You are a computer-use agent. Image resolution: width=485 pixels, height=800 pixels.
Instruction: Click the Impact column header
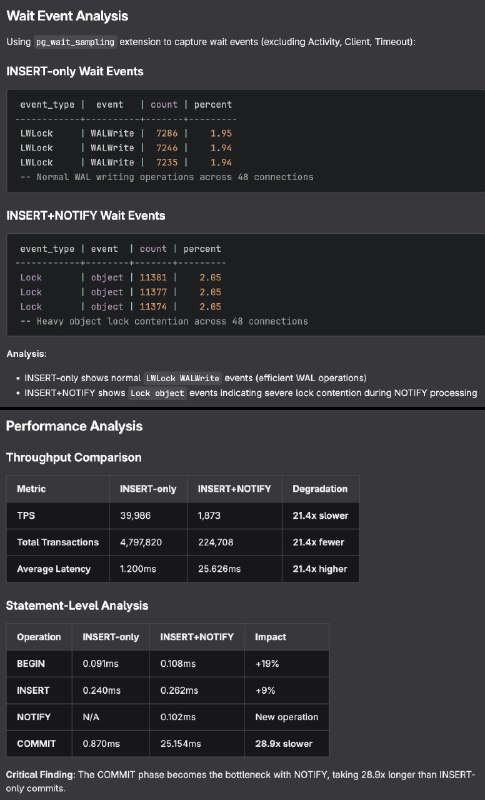[x=270, y=637]
